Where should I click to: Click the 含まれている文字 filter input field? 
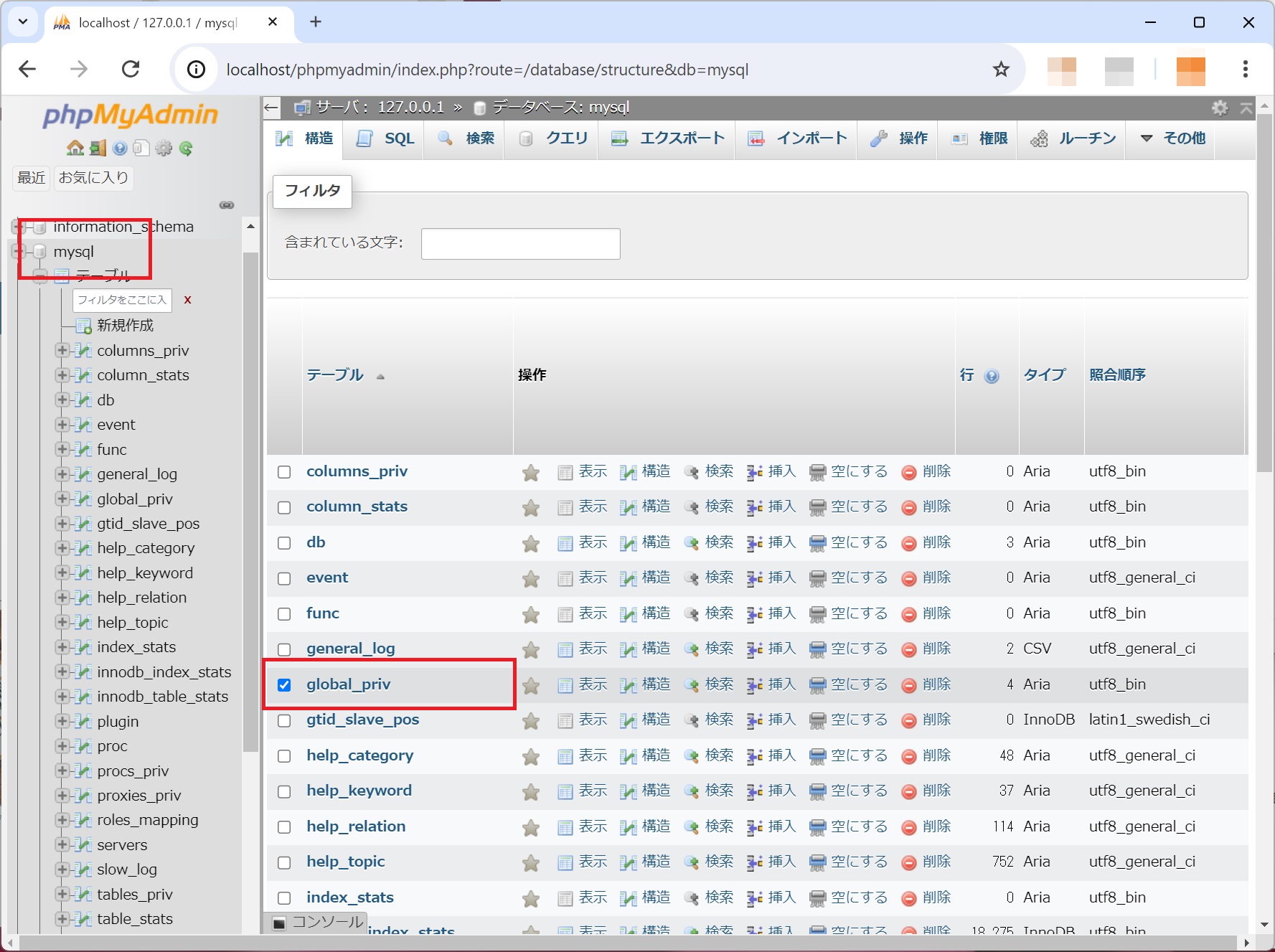[x=520, y=243]
